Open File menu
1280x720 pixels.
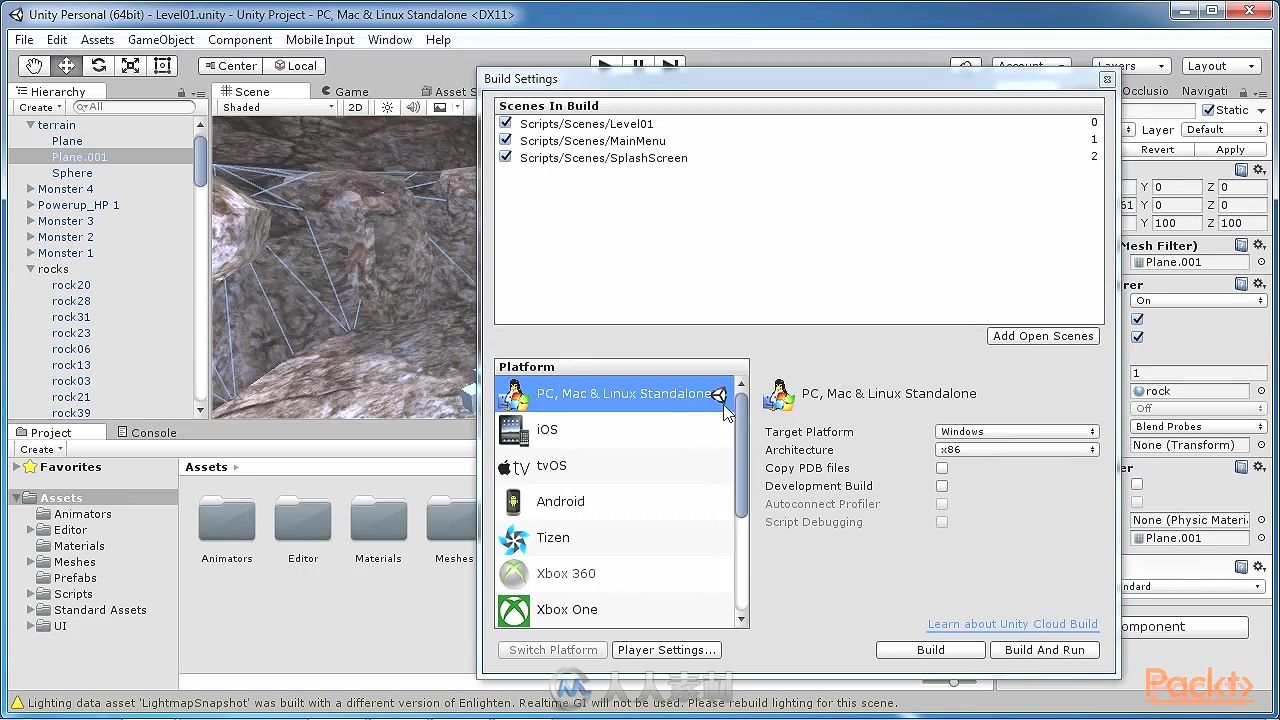24,40
